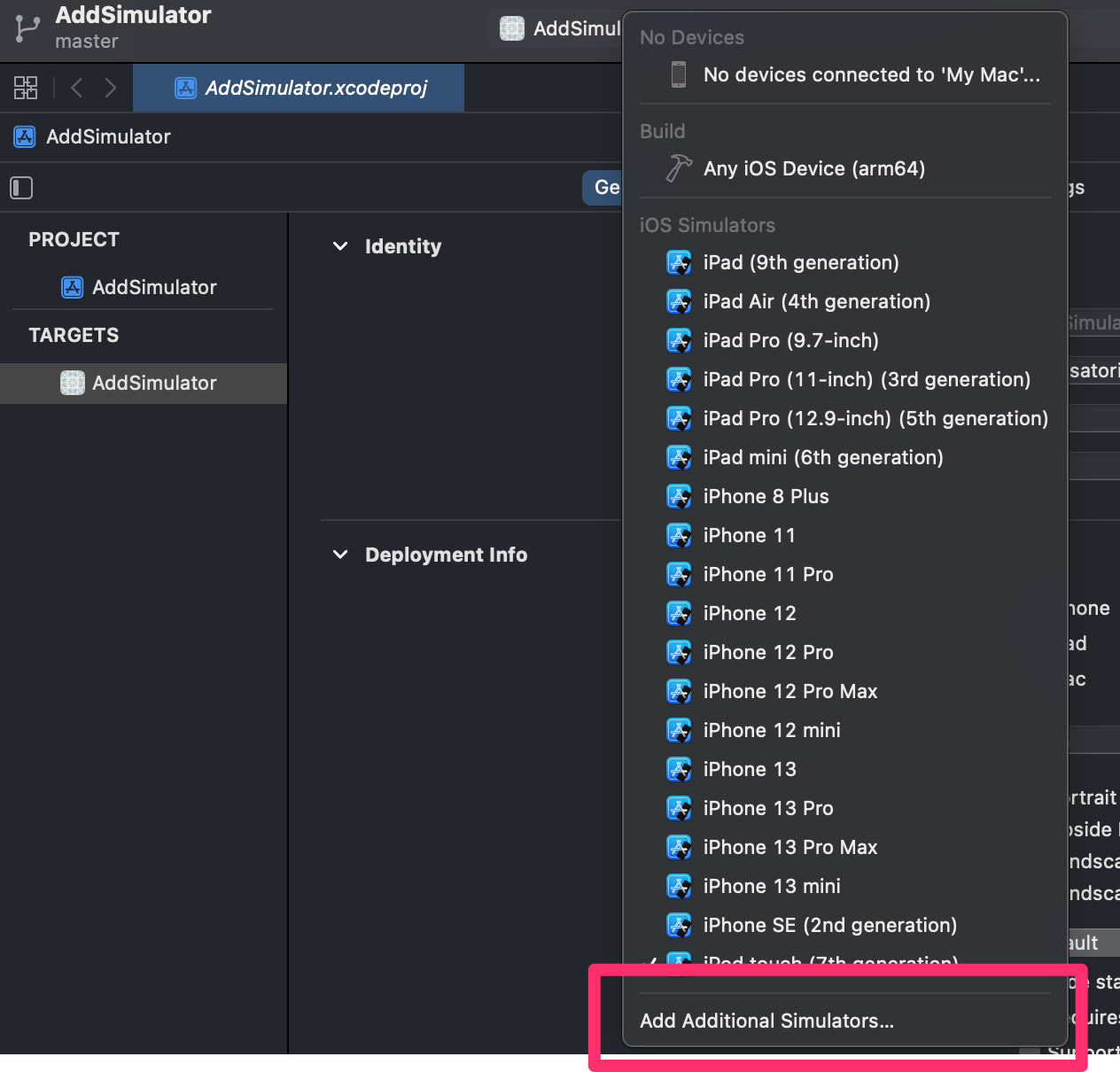The width and height of the screenshot is (1120, 1072).
Task: Choose iPhone 12 Pro Max simulator
Action: (789, 691)
